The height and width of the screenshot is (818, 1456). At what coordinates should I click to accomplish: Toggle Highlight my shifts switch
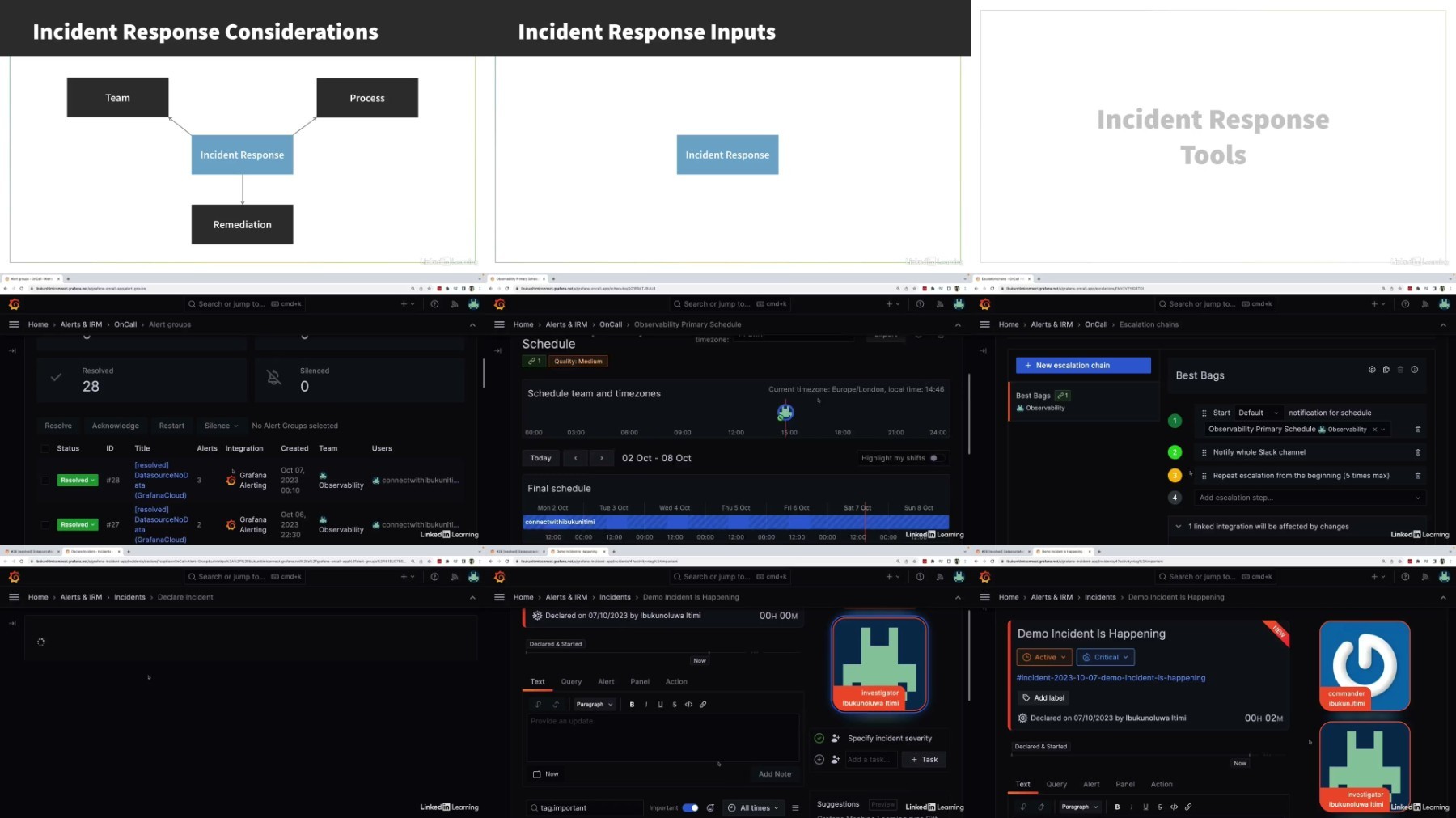(936, 458)
